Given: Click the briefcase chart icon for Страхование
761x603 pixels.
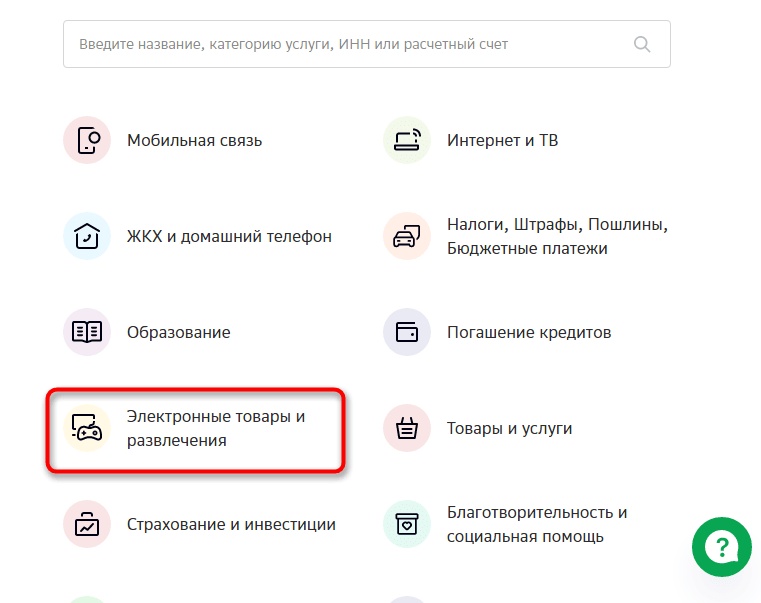Looking at the screenshot, I should tap(87, 524).
